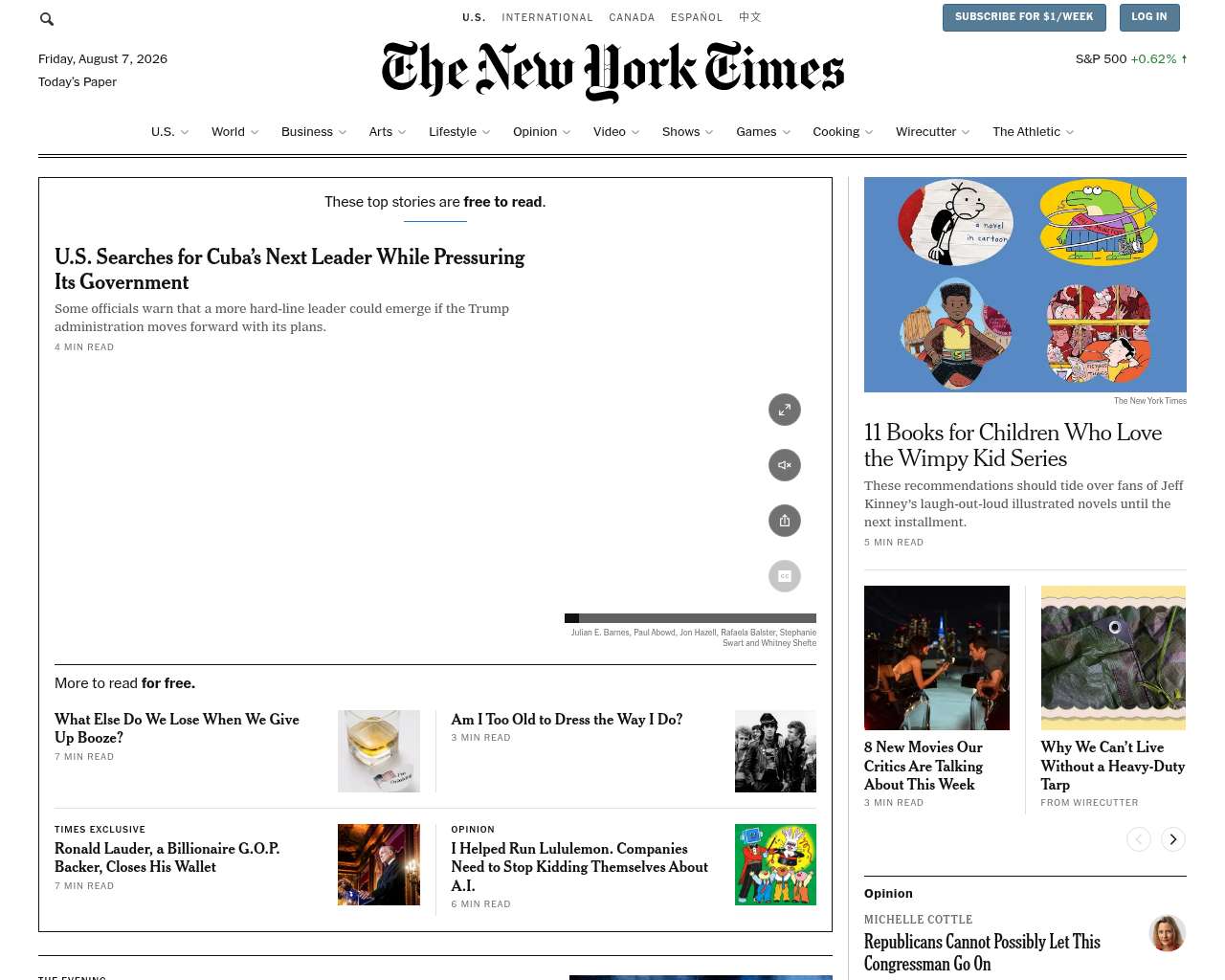Click the movie scene couple thumbnail
The width and height of the screenshot is (1225, 980).
pos(937,658)
